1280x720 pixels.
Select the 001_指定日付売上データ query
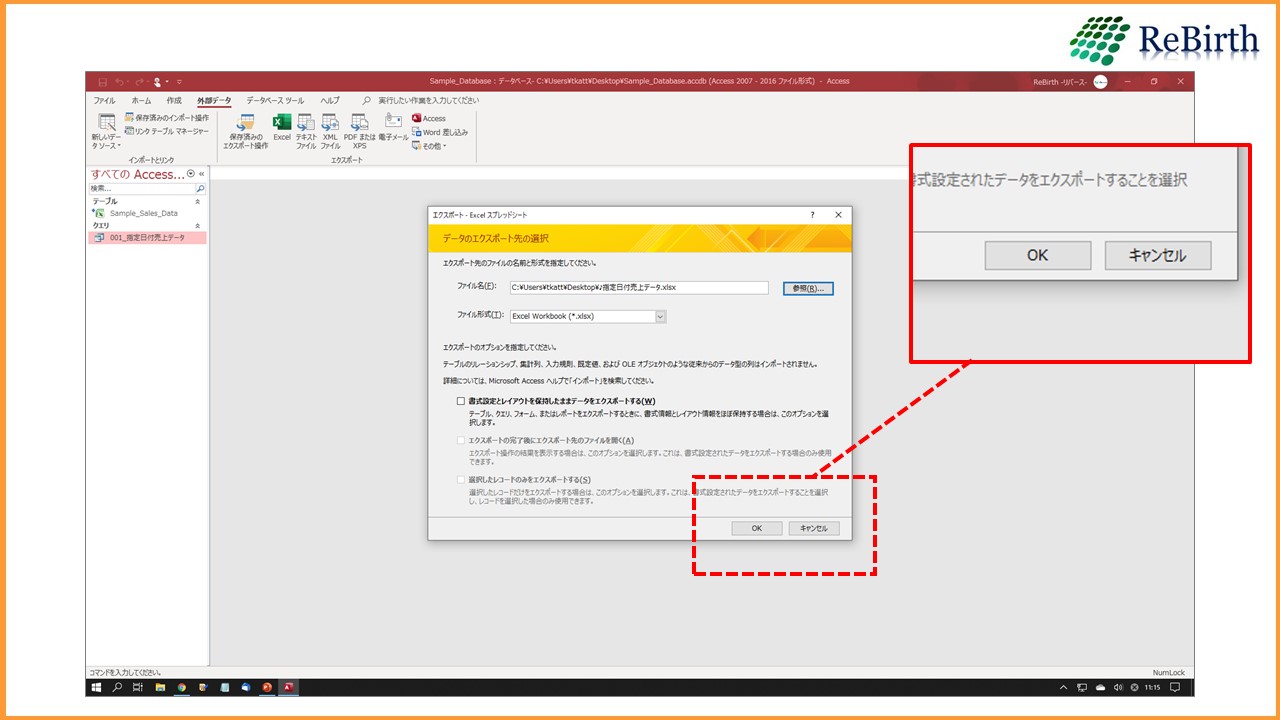(x=148, y=238)
